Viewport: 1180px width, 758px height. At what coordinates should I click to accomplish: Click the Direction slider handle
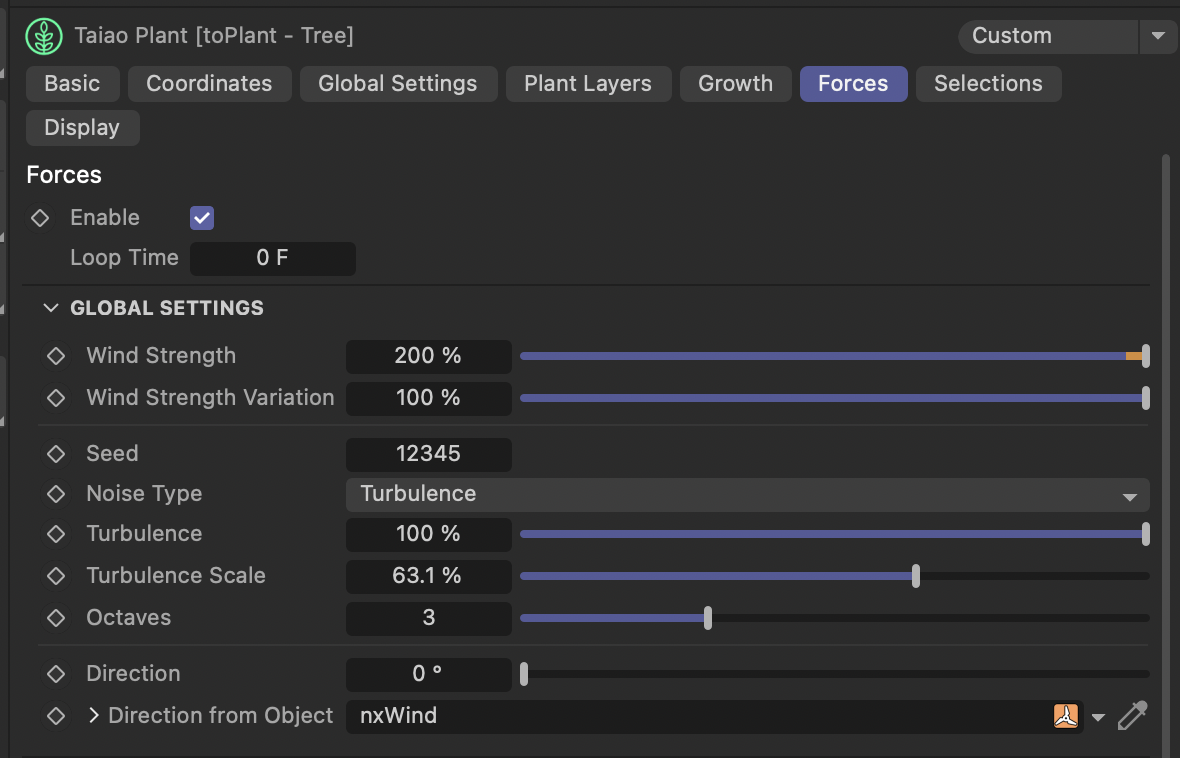524,674
